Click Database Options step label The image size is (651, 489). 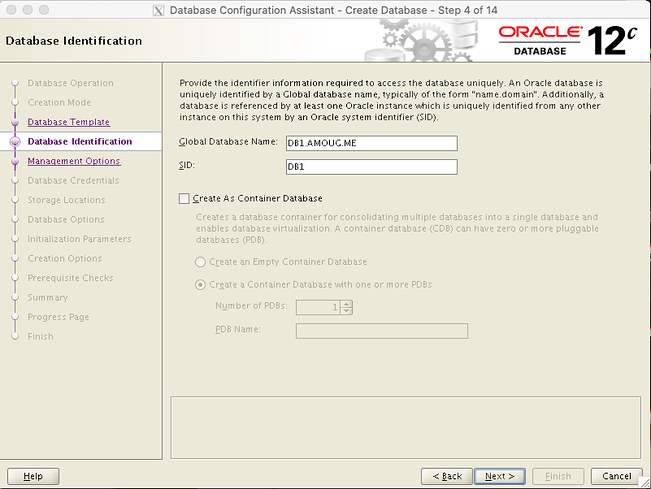pyautogui.click(x=66, y=220)
